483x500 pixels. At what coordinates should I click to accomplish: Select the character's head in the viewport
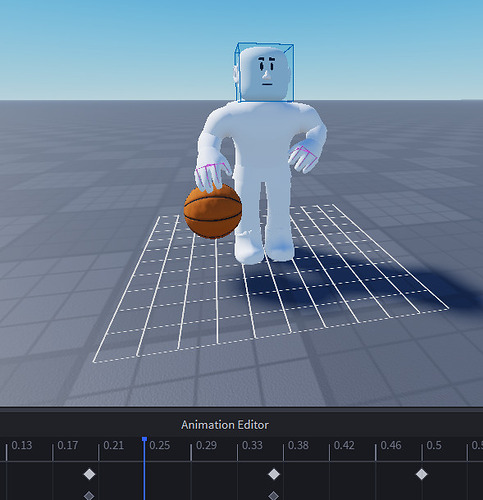point(265,73)
